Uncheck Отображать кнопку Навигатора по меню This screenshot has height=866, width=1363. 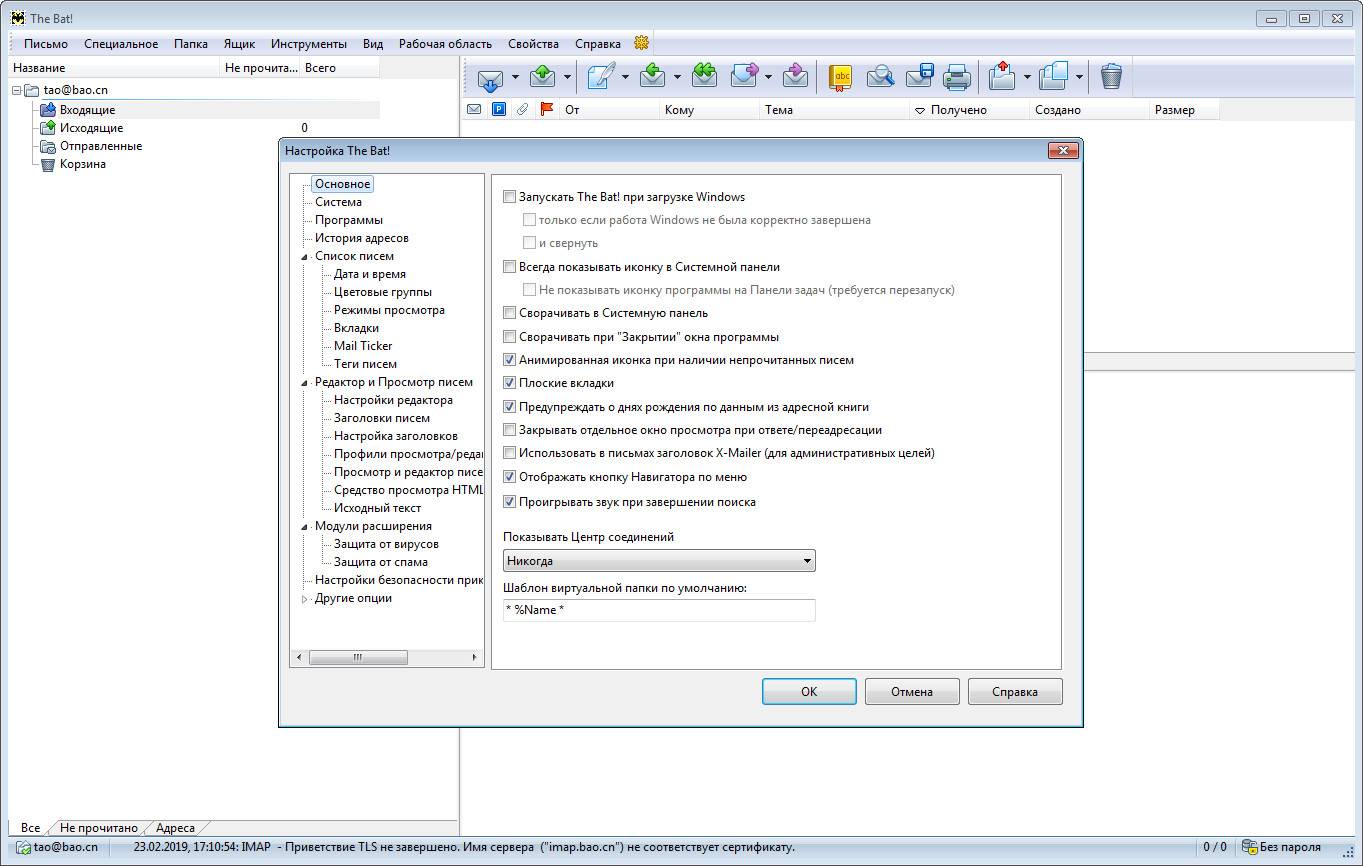point(510,477)
